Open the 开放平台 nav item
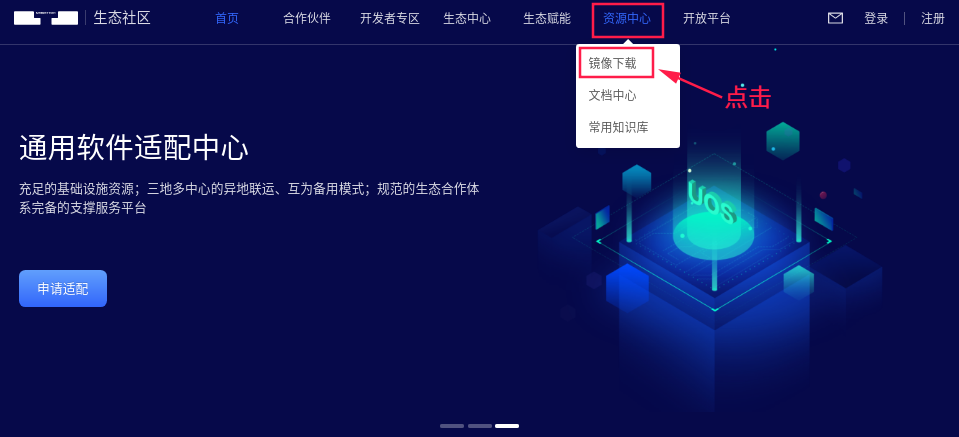Viewport: 959px width, 437px height. [x=706, y=18]
